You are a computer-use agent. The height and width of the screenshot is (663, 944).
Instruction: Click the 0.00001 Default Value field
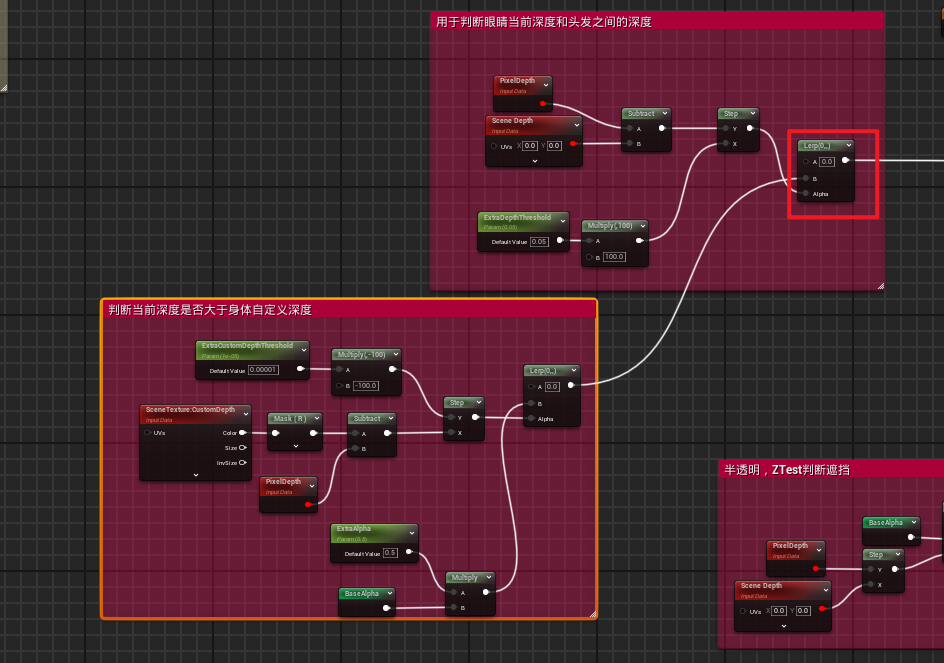pos(263,370)
